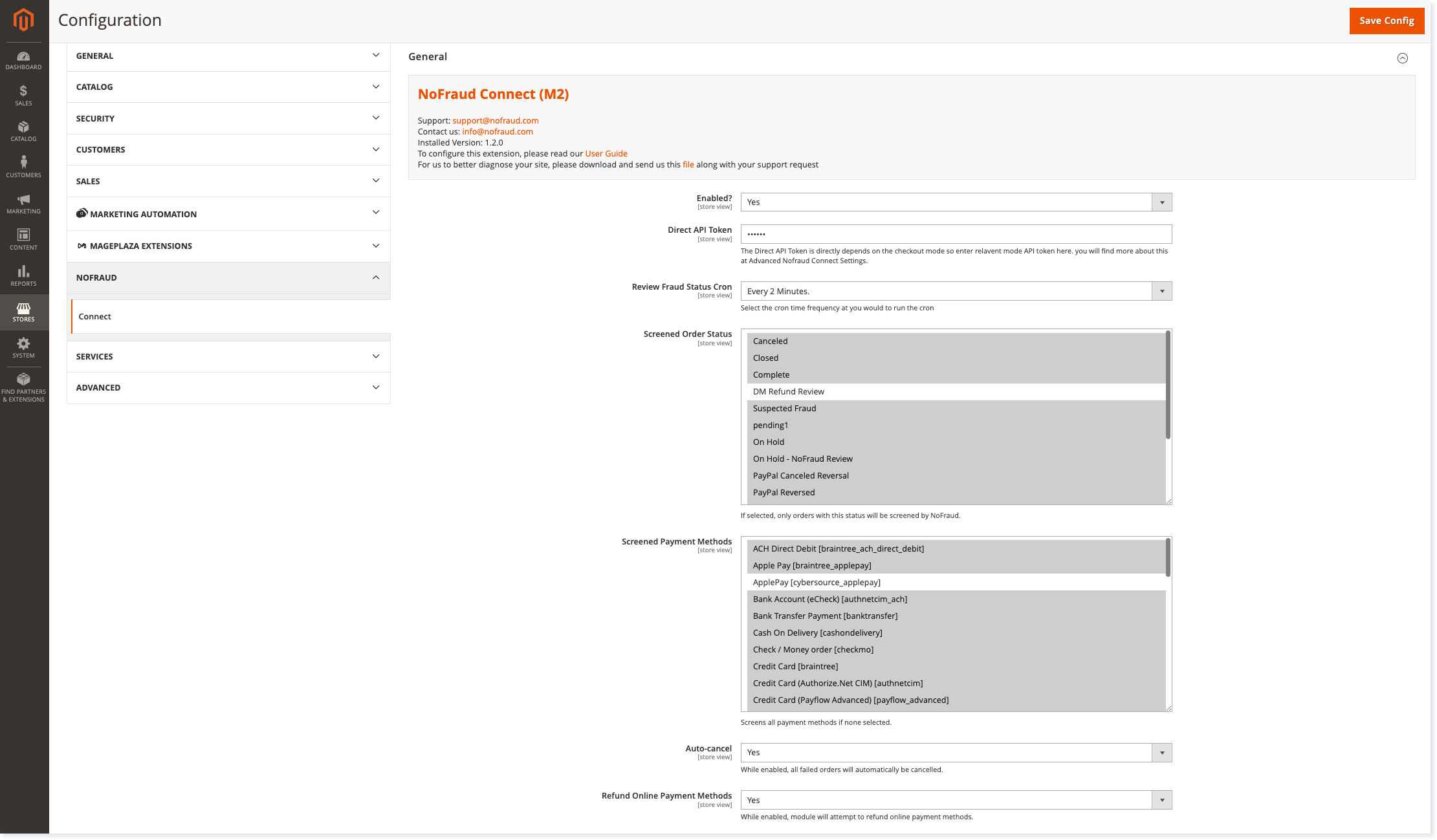
Task: Open the User Guide link
Action: pos(606,153)
